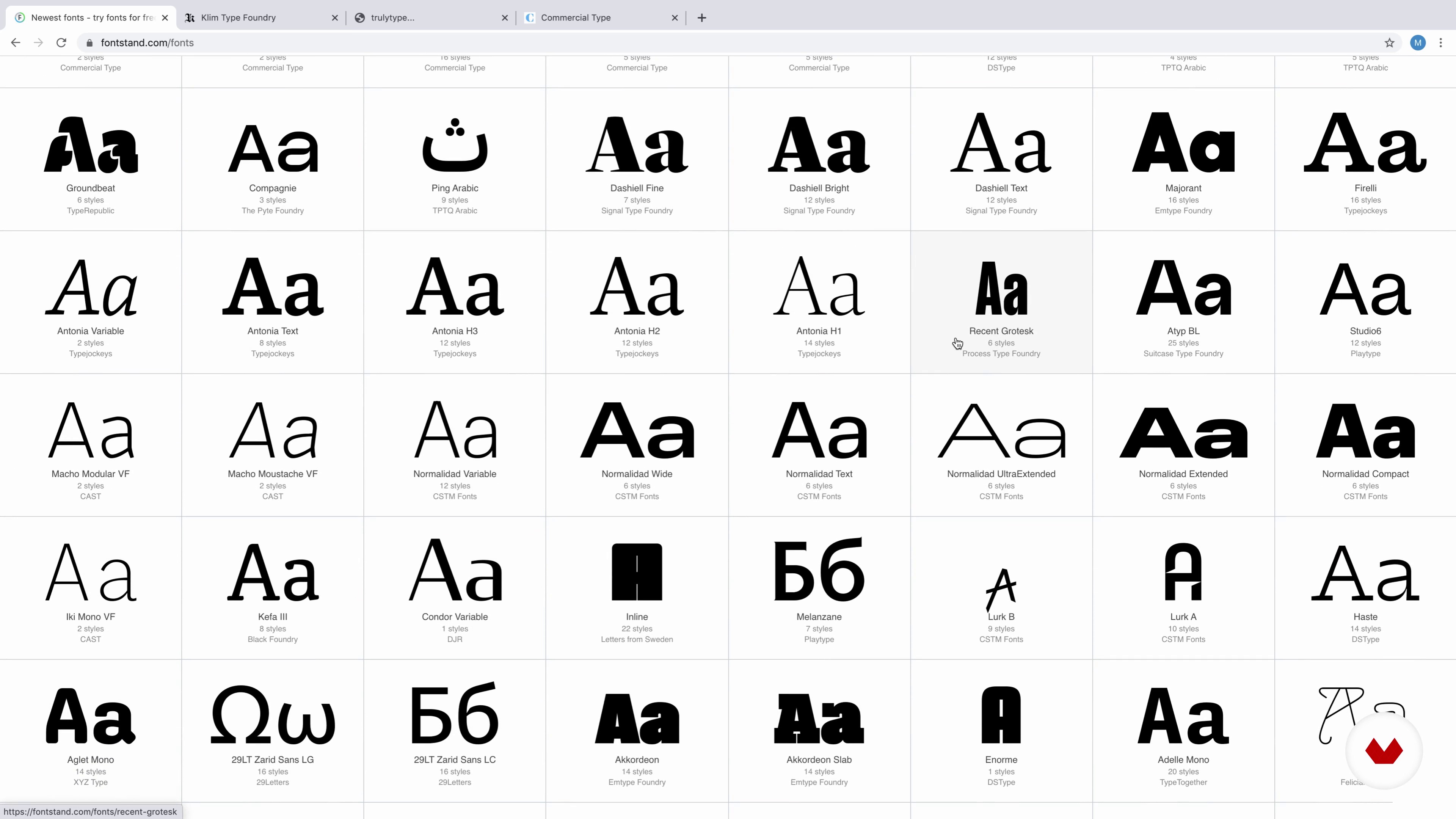1456x819 pixels.
Task: Open the Groundbeat font preview
Action: pyautogui.click(x=91, y=145)
